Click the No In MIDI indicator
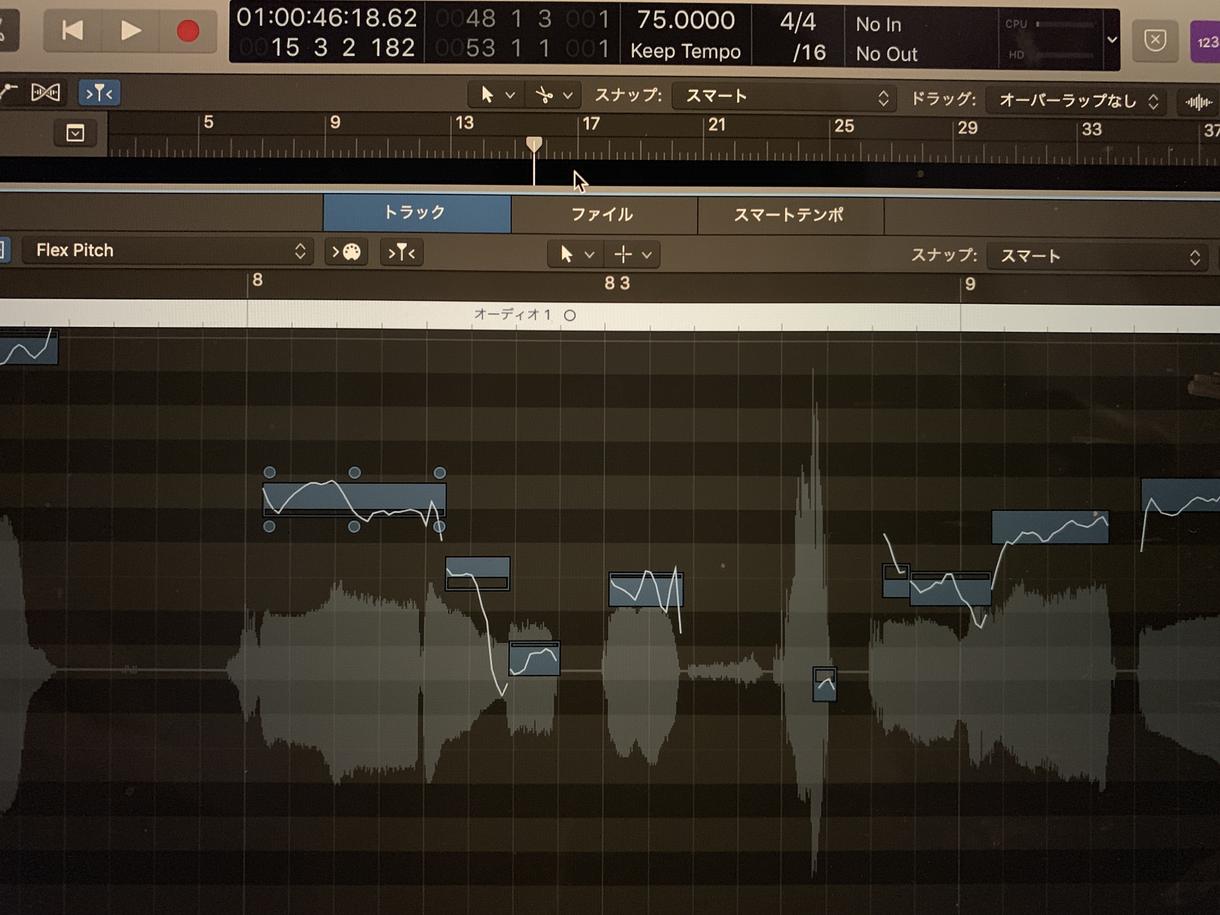This screenshot has width=1220, height=915. [x=878, y=24]
